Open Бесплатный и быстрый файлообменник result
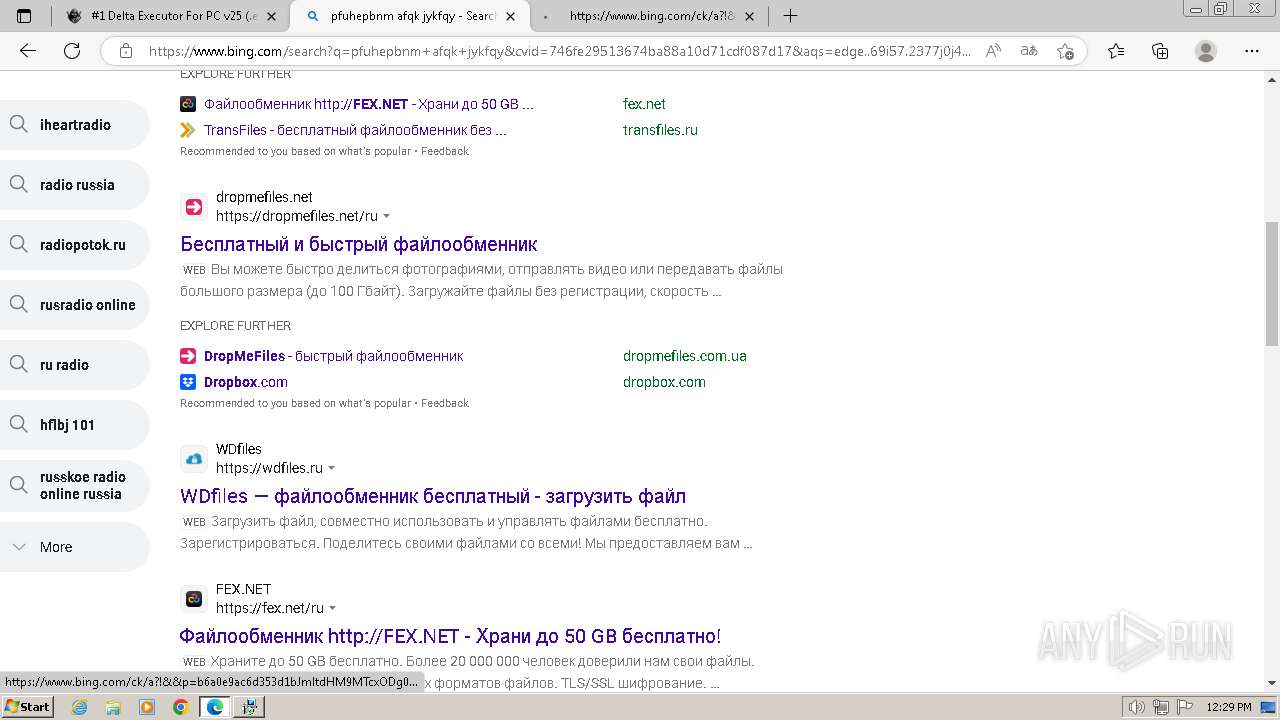 click(359, 244)
